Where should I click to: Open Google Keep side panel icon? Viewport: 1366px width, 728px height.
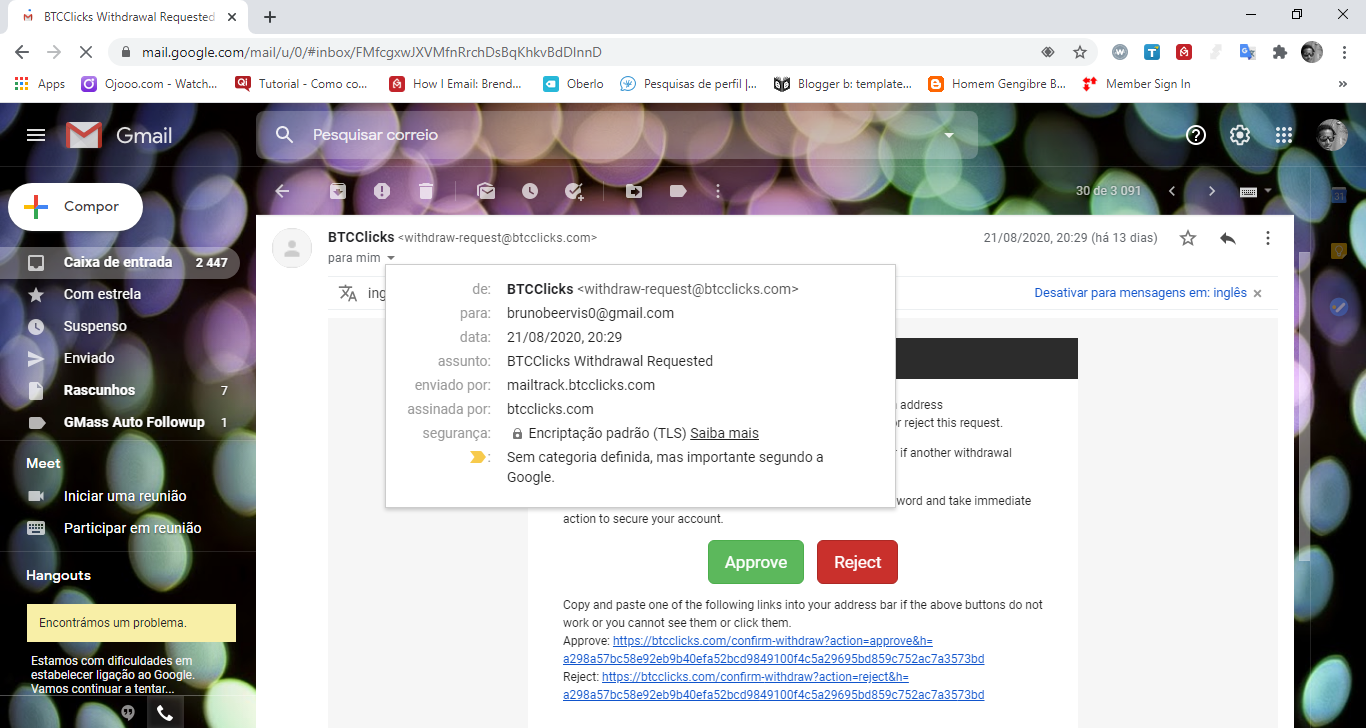coord(1339,250)
